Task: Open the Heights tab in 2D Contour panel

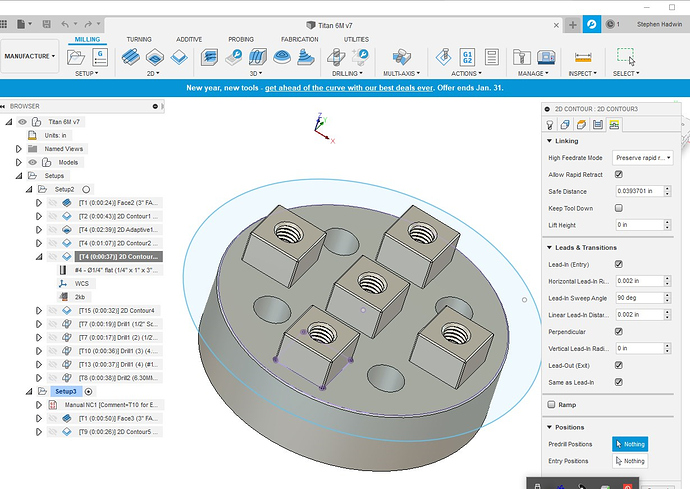Action: click(581, 125)
